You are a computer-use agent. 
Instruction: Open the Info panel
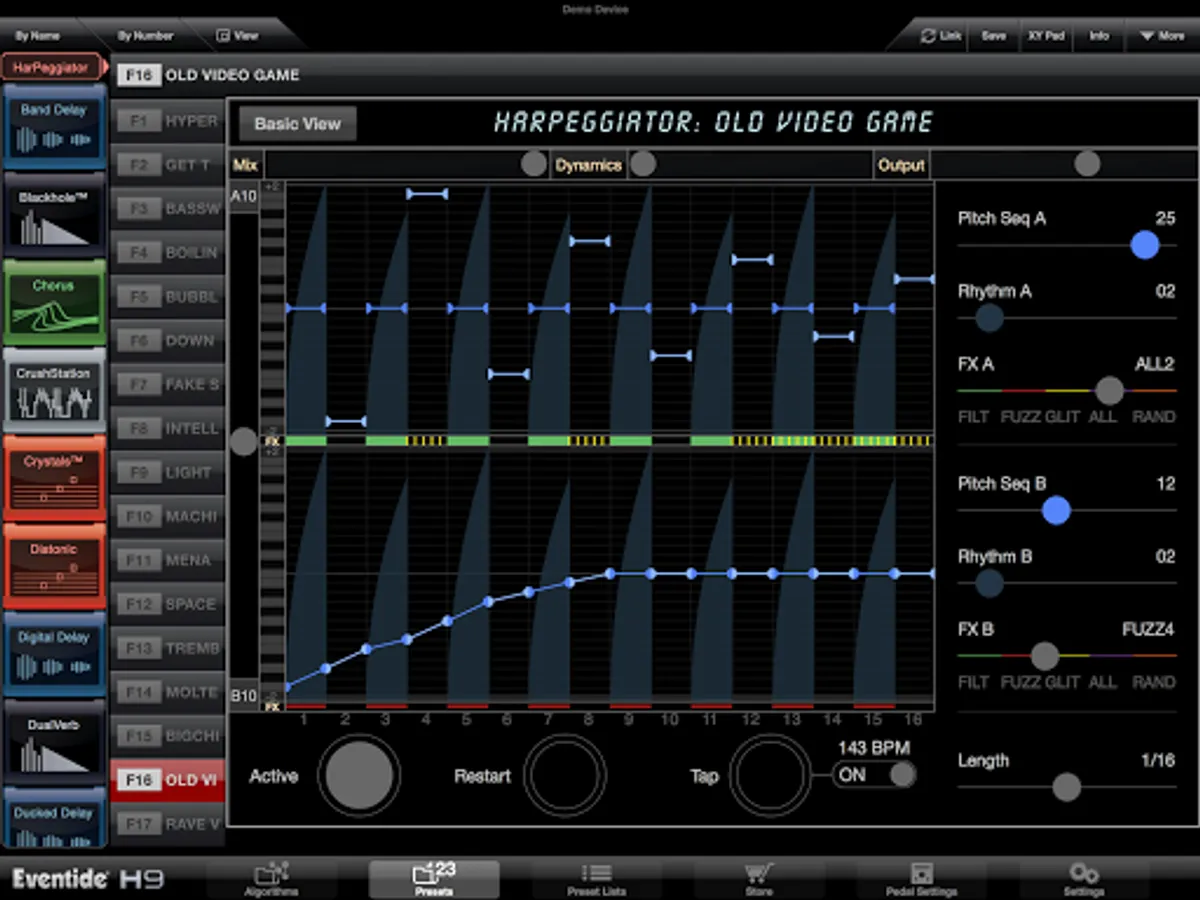[1099, 36]
